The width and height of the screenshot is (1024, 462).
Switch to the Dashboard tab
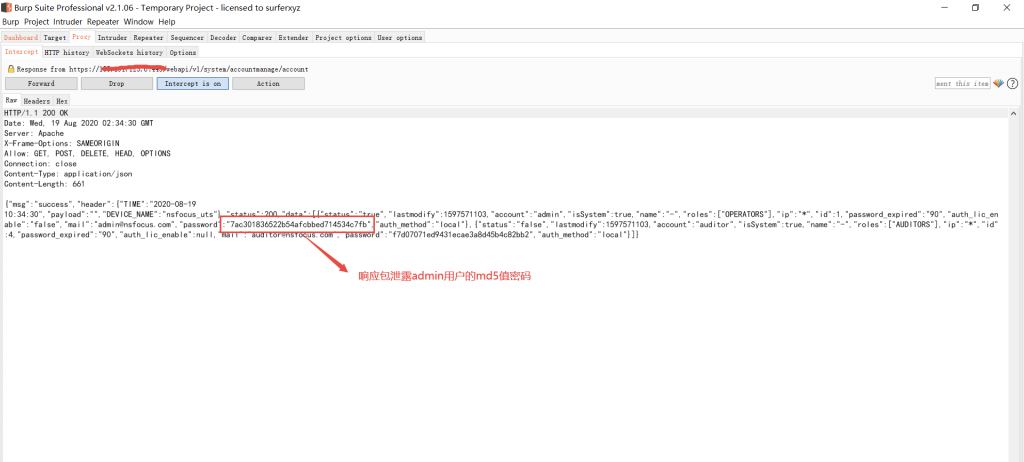click(20, 37)
